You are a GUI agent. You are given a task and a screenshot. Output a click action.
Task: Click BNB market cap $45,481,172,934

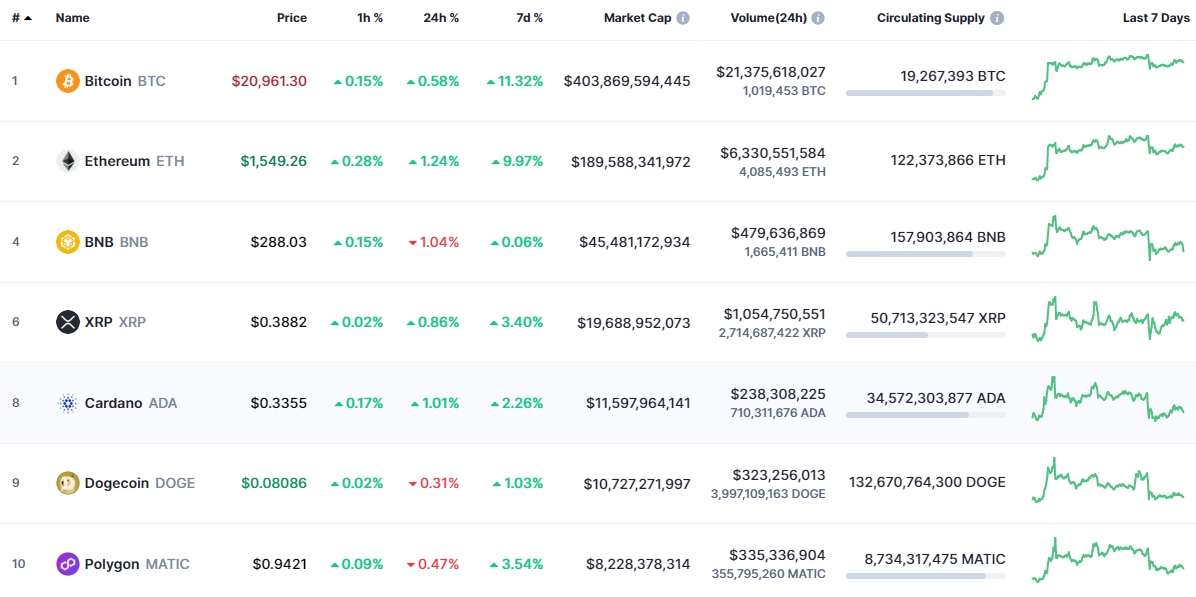point(635,242)
